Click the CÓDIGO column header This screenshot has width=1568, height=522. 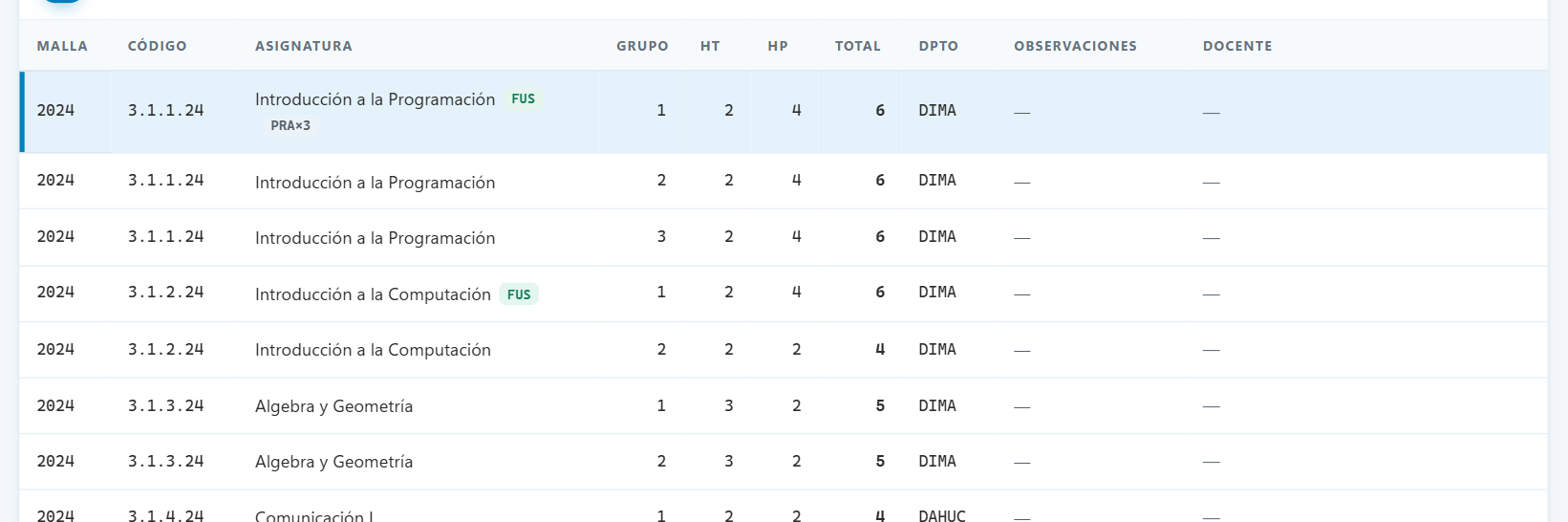pos(158,46)
